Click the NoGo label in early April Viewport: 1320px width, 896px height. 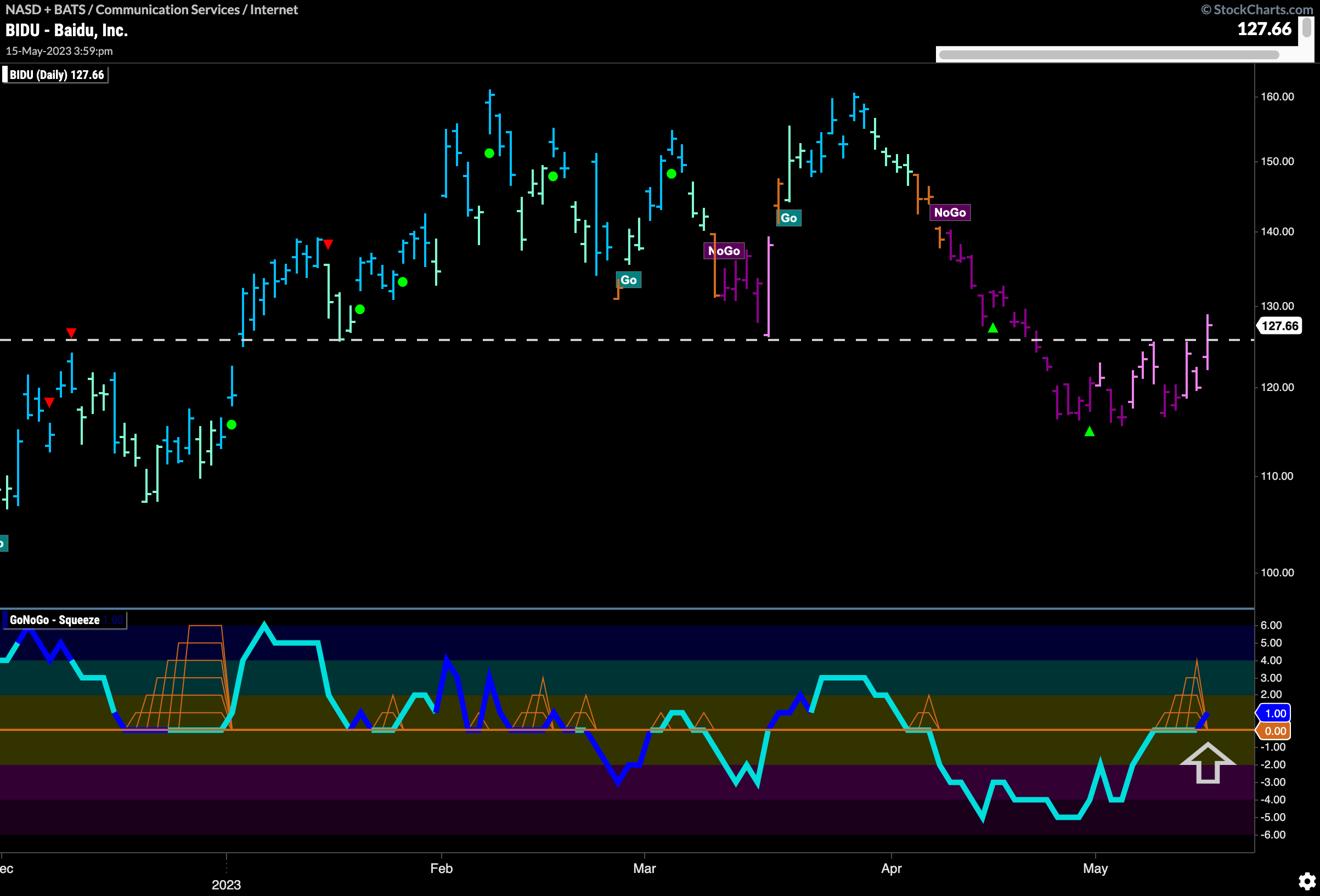(950, 212)
